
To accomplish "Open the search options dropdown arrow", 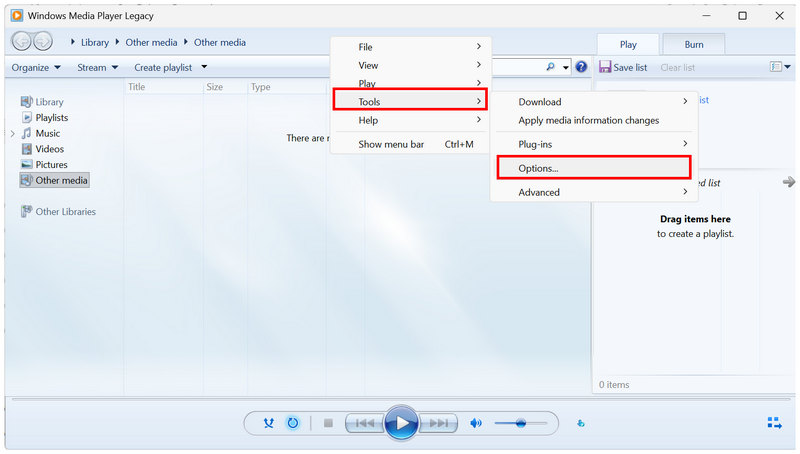I will click(x=566, y=67).
